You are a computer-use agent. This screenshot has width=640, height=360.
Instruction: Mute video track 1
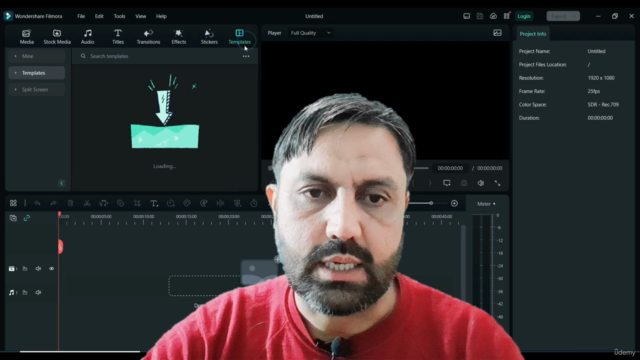tap(38, 269)
